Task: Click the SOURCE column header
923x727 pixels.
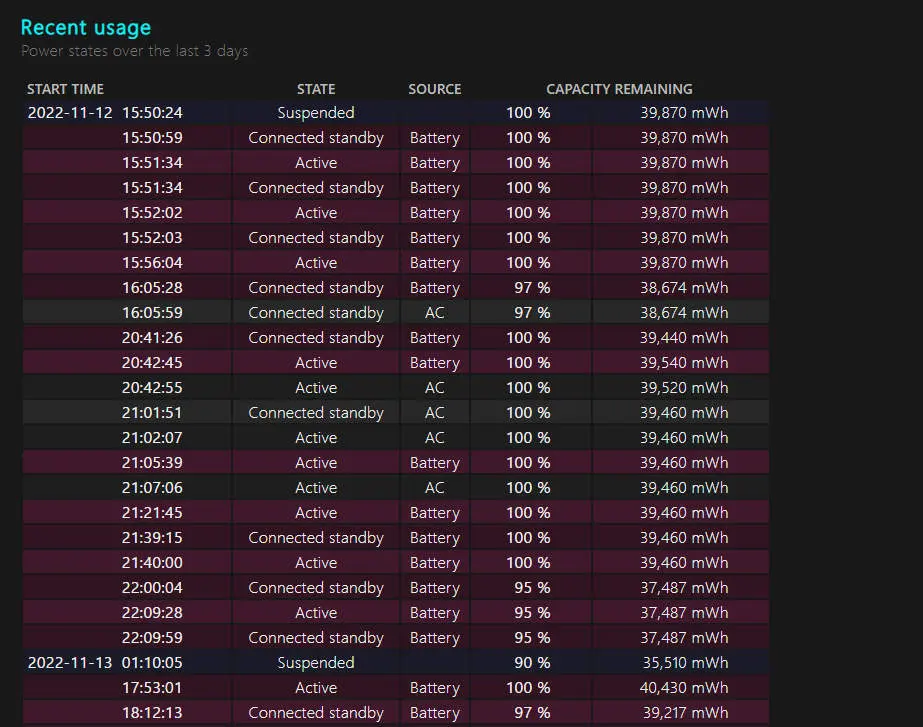Action: 435,89
